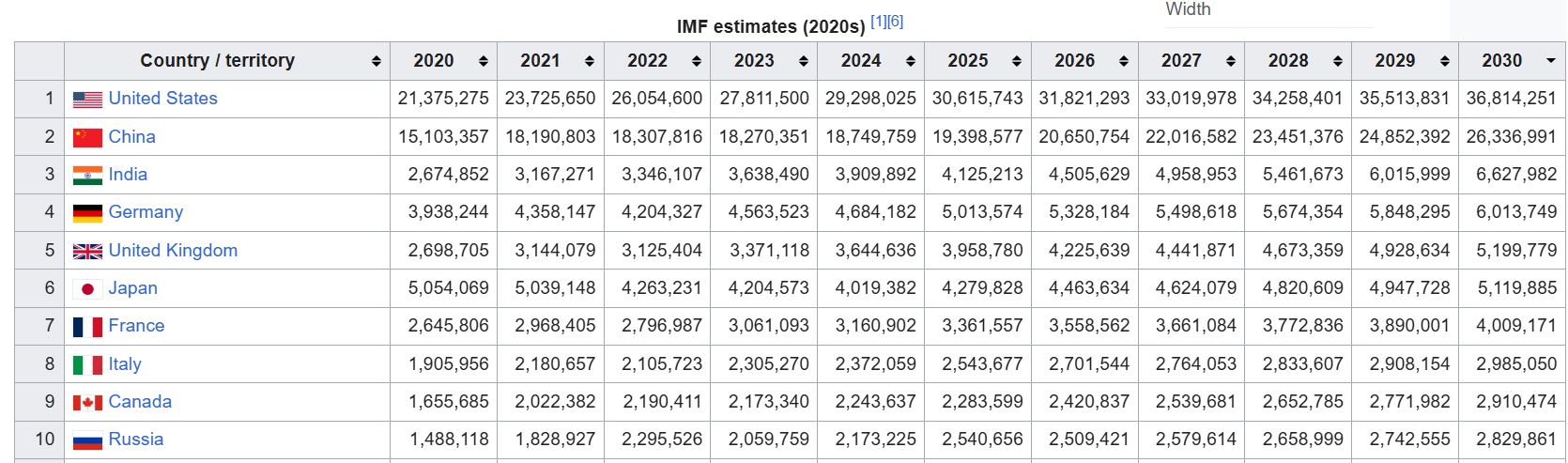
Task: Sort table by the 2023 column
Action: pos(763,61)
